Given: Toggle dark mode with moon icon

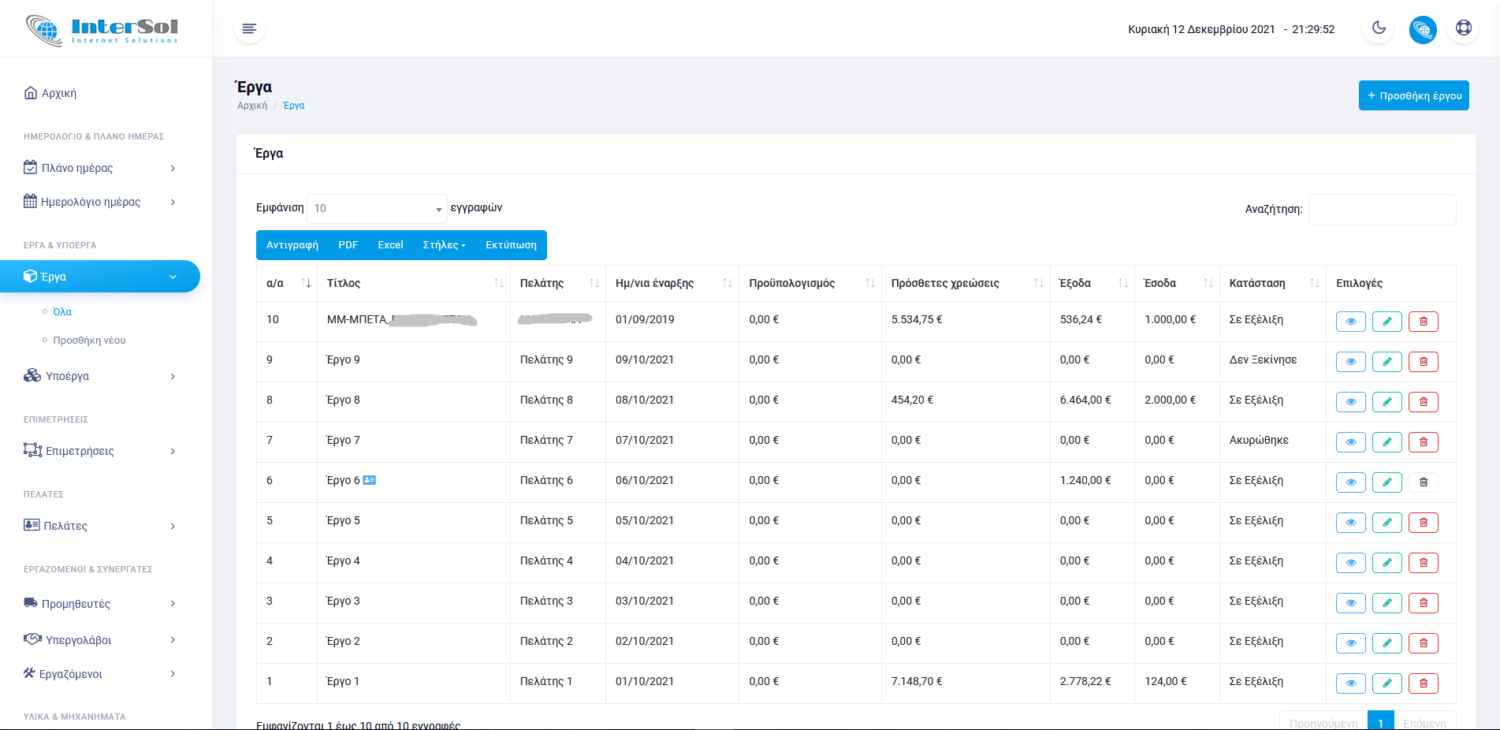Looking at the screenshot, I should pos(1378,28).
